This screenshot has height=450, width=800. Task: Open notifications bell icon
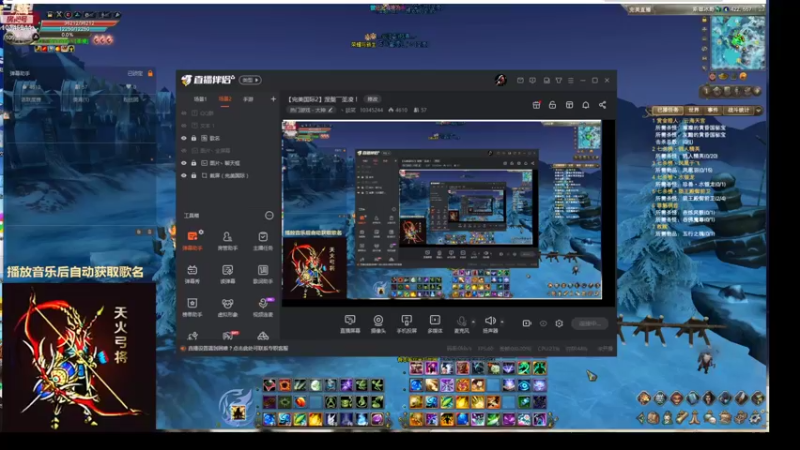tap(586, 105)
